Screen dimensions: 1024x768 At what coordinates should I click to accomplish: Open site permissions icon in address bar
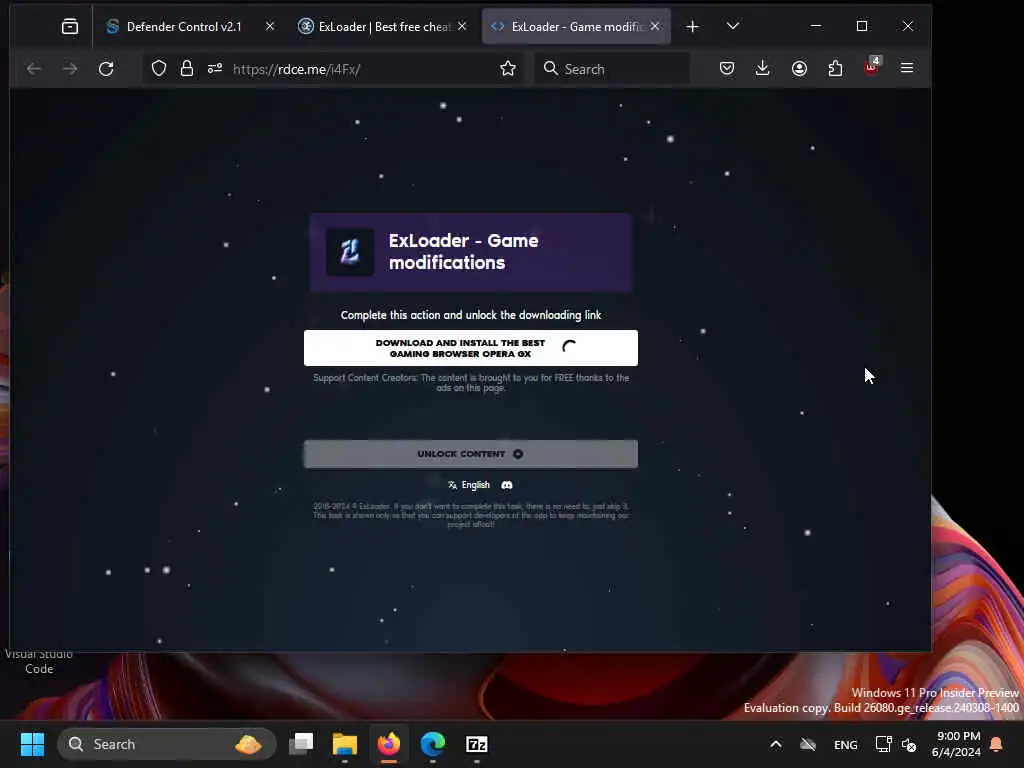[215, 69]
